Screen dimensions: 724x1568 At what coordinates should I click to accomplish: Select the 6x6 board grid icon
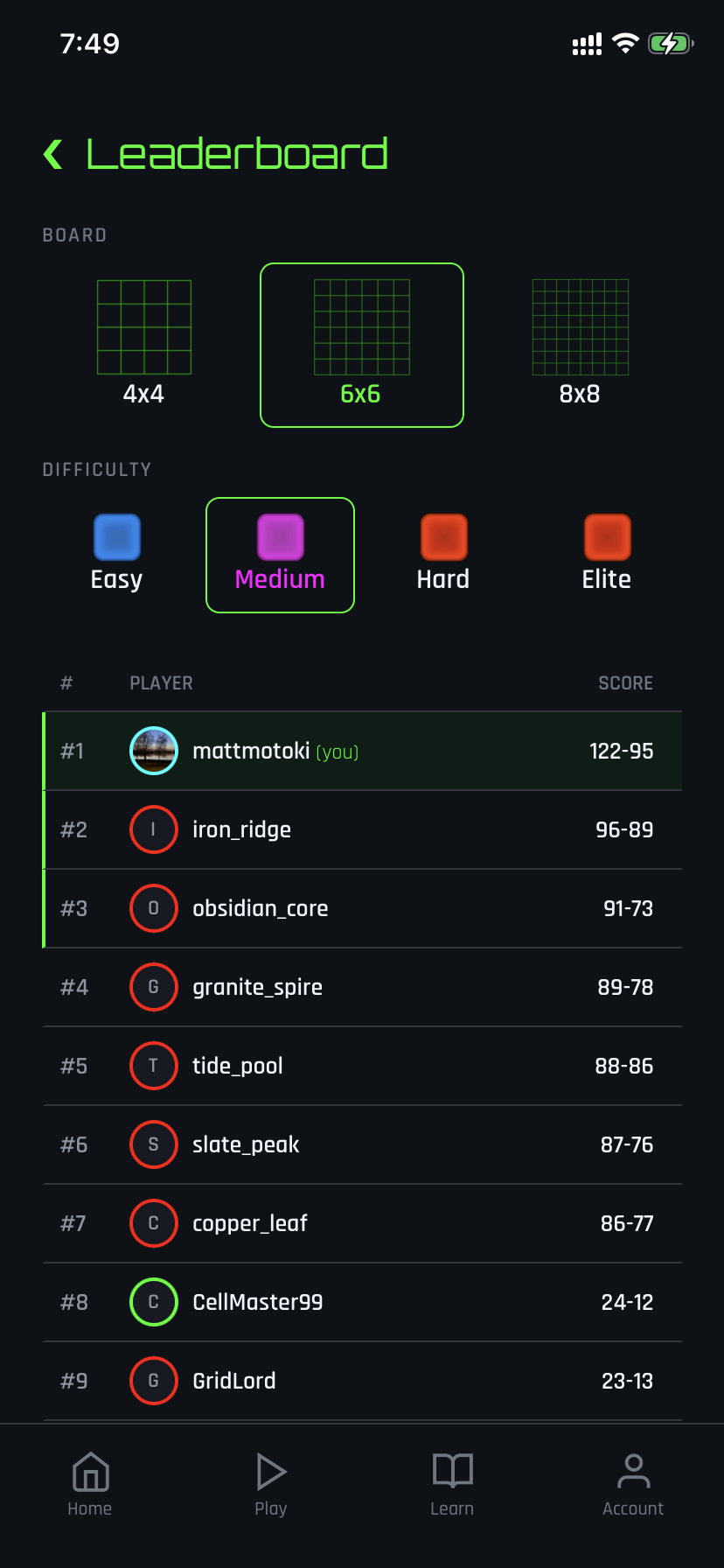pyautogui.click(x=361, y=327)
